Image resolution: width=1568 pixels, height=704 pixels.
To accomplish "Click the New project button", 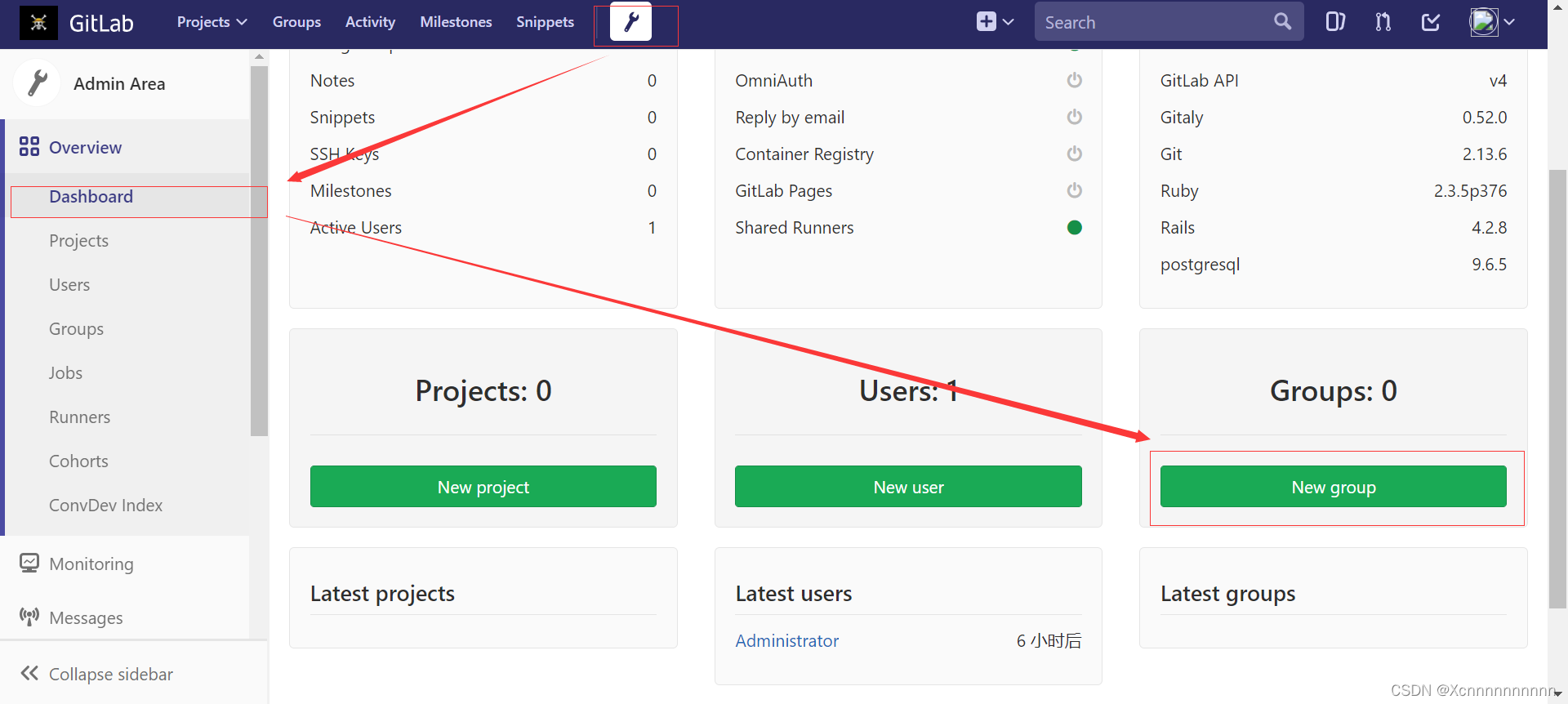I will click(483, 487).
